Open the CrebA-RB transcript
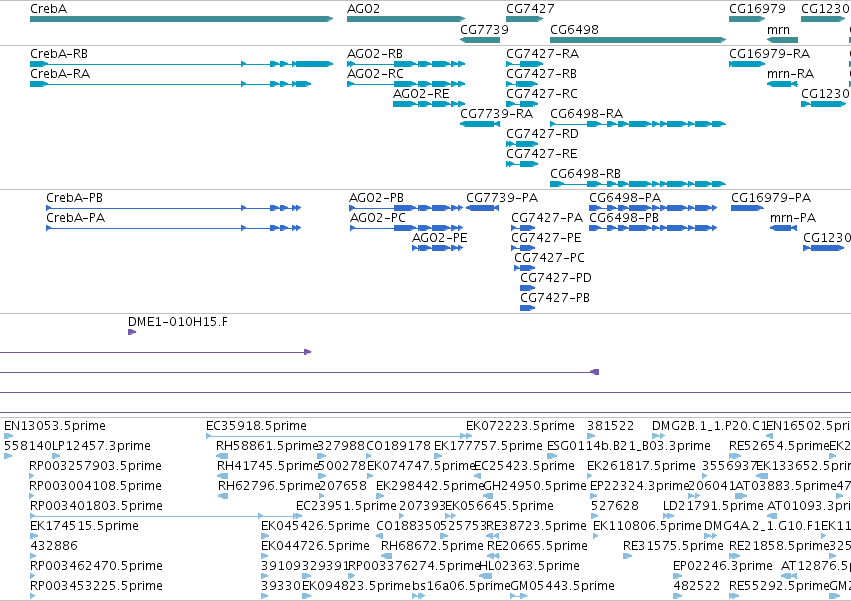The image size is (851, 601). [181, 64]
